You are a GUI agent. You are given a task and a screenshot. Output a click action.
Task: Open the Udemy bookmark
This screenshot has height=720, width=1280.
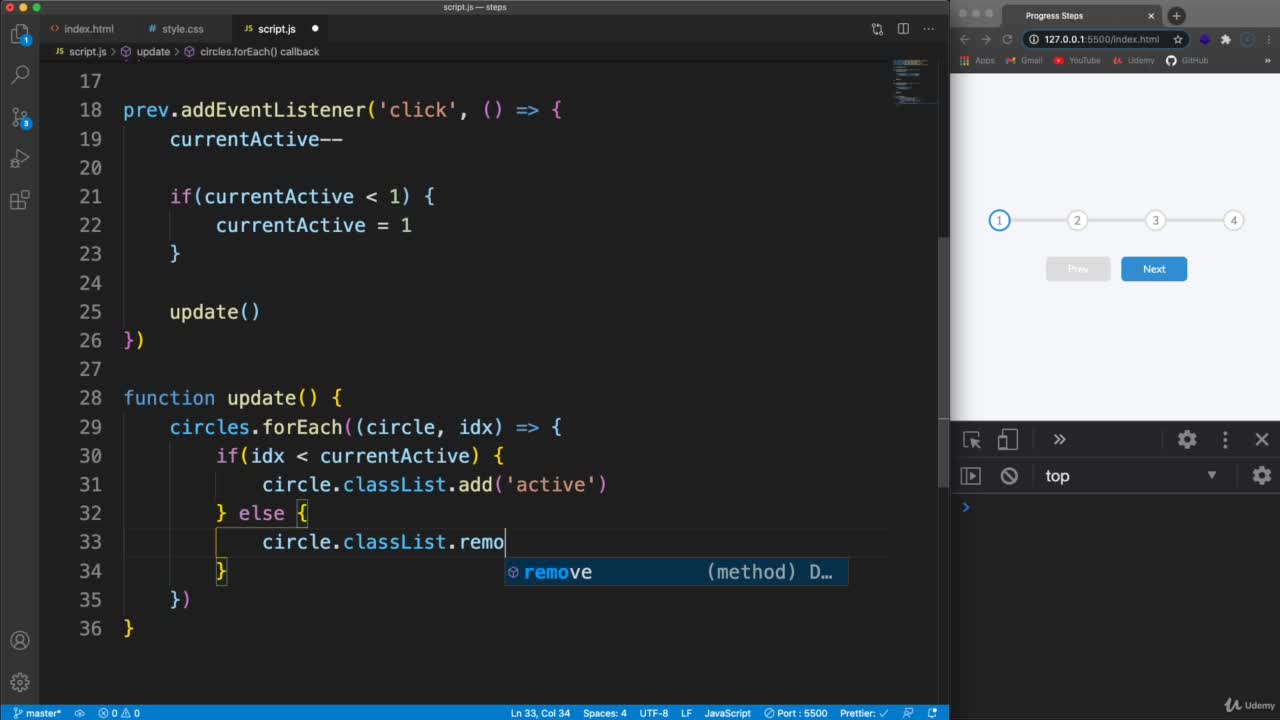1132,60
